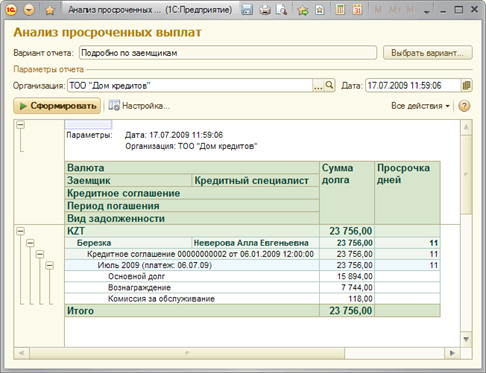Click horizontal scrollbar left arrow

pos(21,353)
